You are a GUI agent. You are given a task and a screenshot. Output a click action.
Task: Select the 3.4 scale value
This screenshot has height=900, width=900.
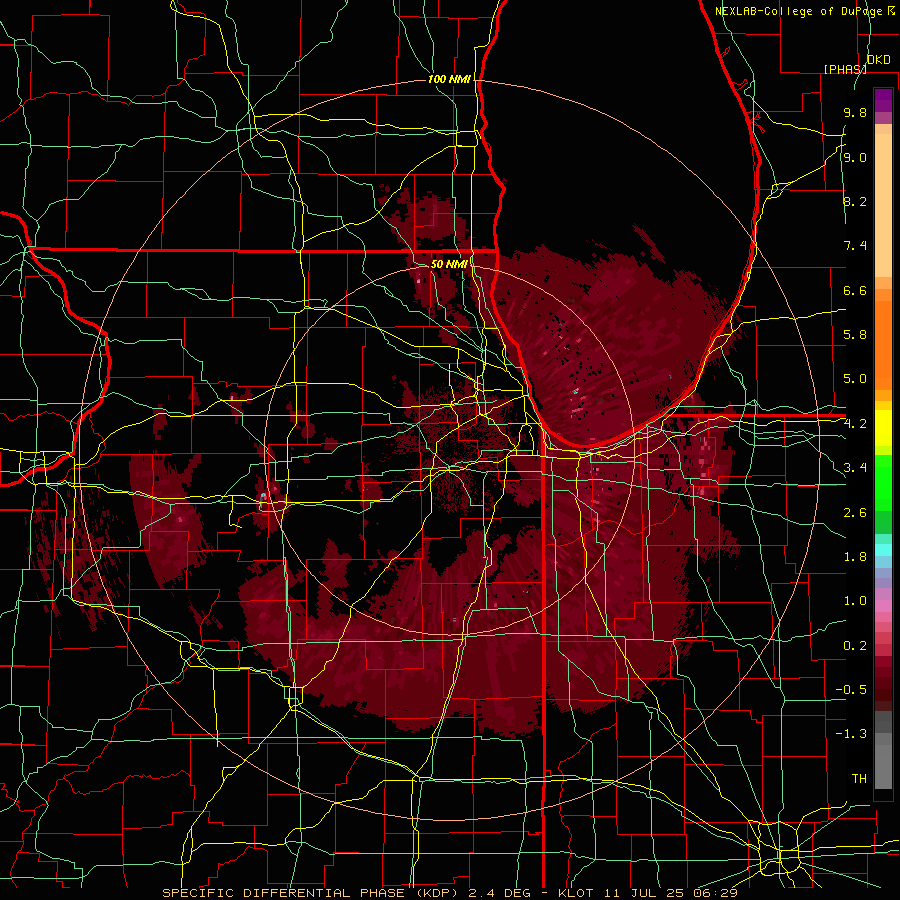[855, 468]
